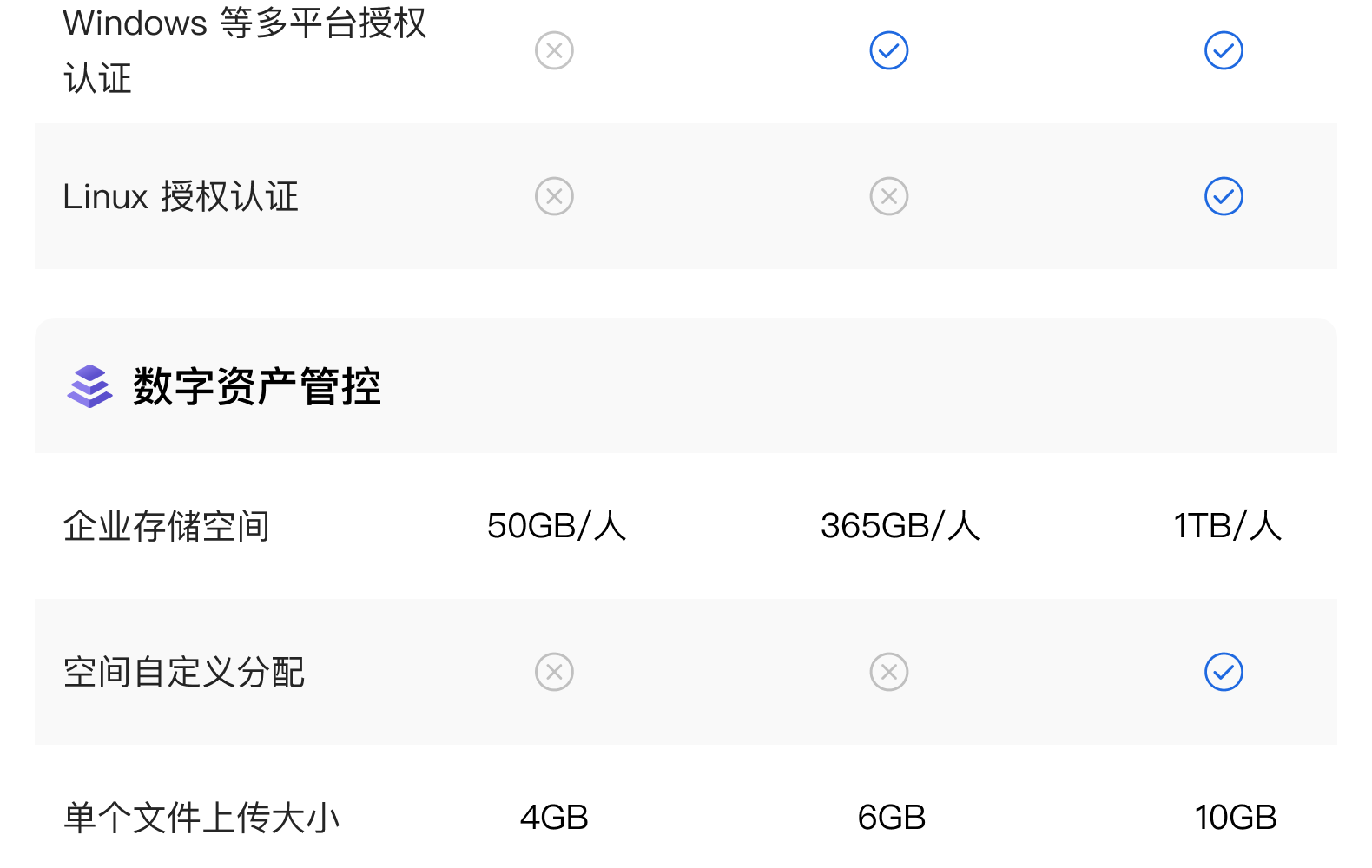
Task: Click Windows 授权 check mark under the 365GB/人 plan
Action: pyautogui.click(x=889, y=50)
